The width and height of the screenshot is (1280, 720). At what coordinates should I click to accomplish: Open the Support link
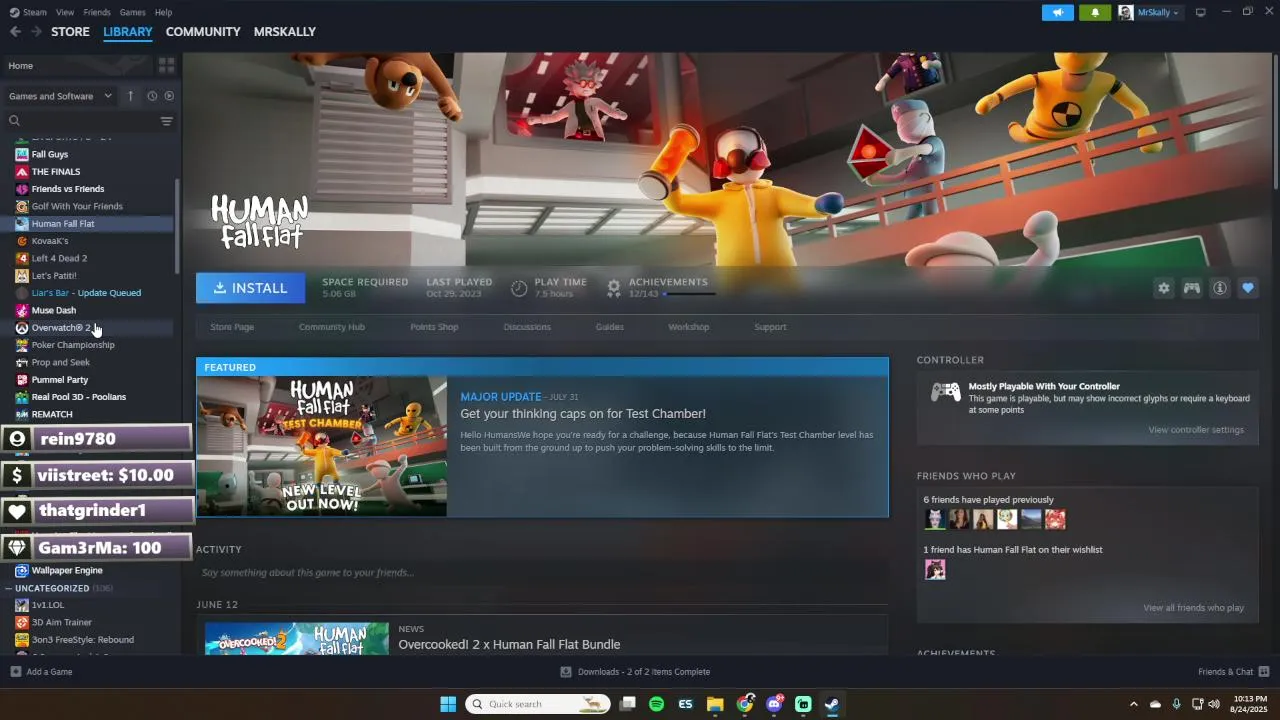coord(770,327)
